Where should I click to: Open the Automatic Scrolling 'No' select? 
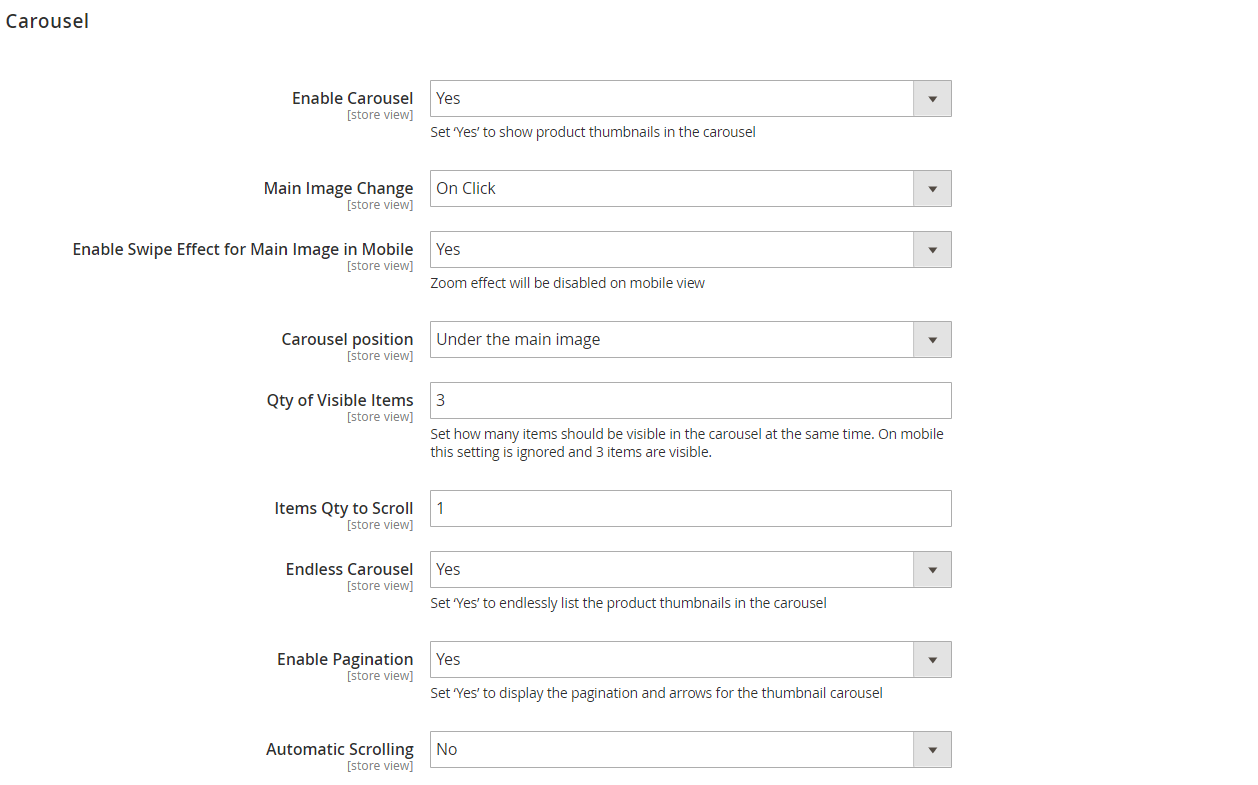pyautogui.click(x=690, y=750)
